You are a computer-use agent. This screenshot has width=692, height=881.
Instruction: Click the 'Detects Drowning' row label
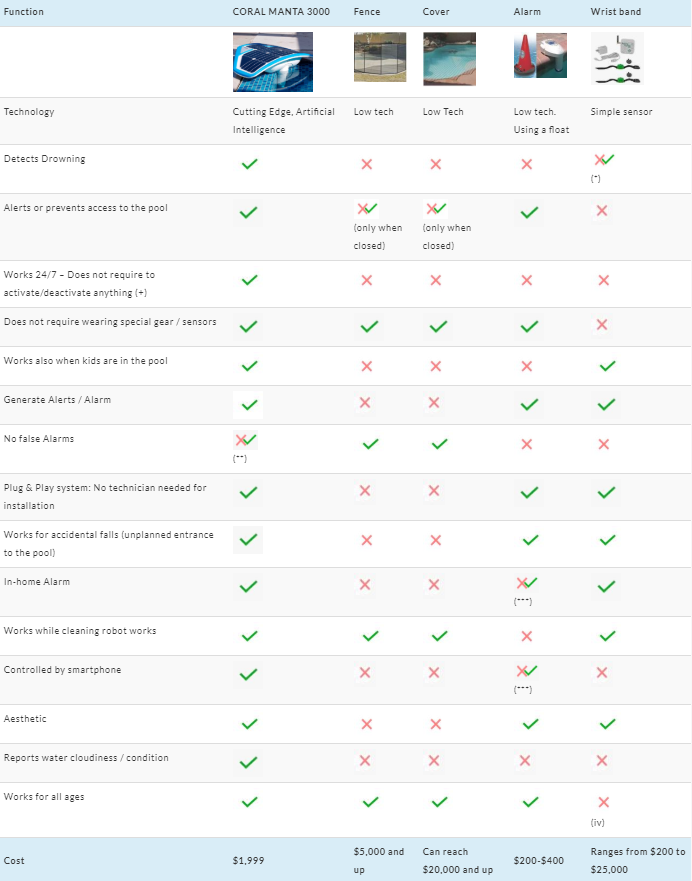point(44,159)
